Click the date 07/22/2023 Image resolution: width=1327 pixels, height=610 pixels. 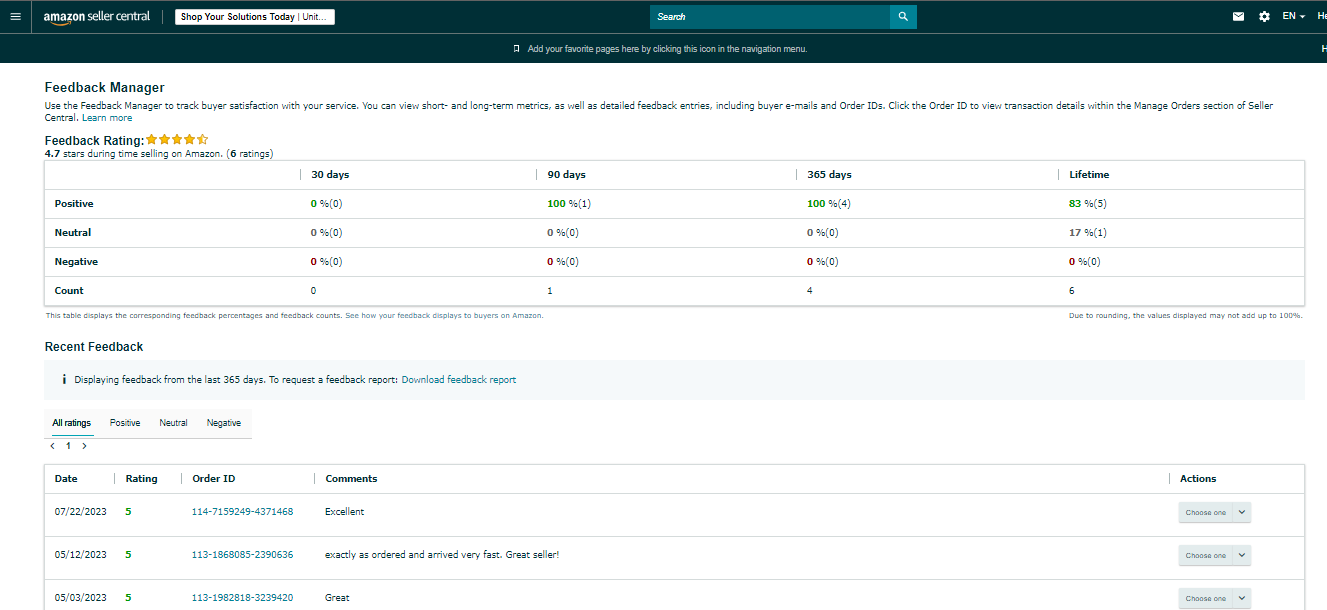pyautogui.click(x=81, y=512)
